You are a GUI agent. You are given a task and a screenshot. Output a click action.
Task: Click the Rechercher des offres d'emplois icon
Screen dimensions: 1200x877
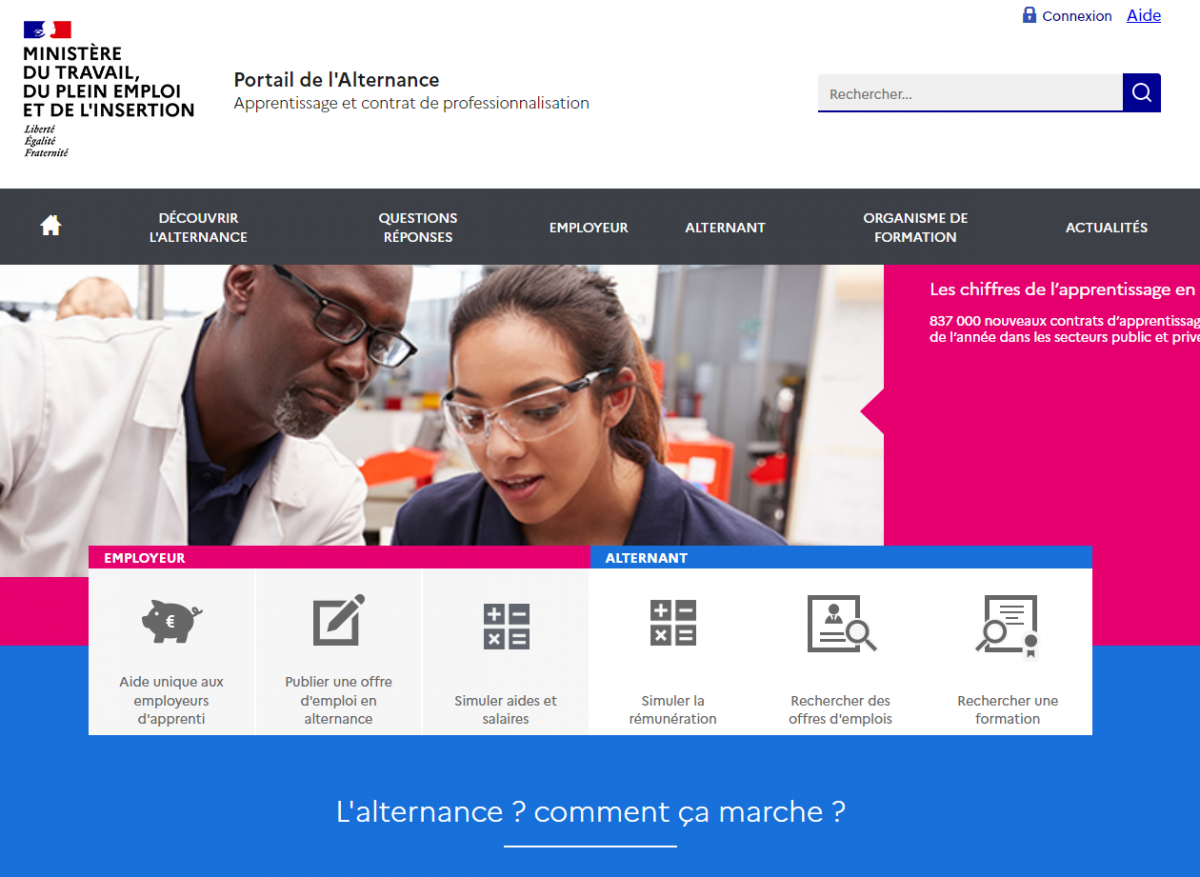pos(841,623)
